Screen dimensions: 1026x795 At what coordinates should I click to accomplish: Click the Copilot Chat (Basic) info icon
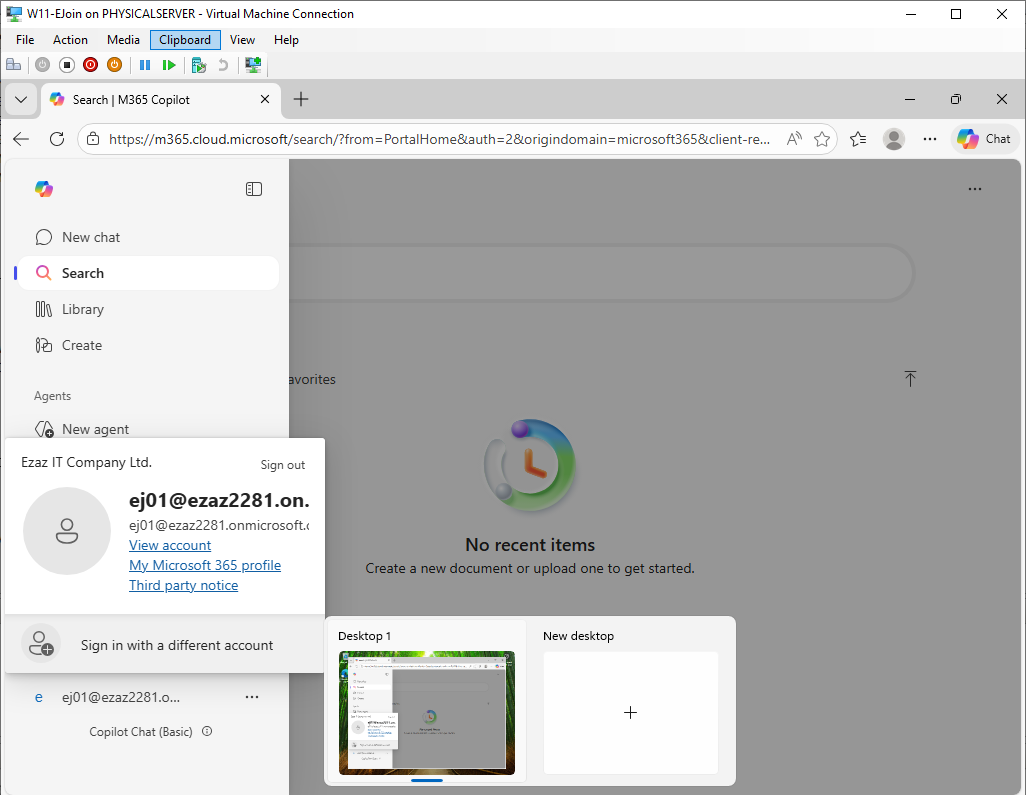pos(207,732)
